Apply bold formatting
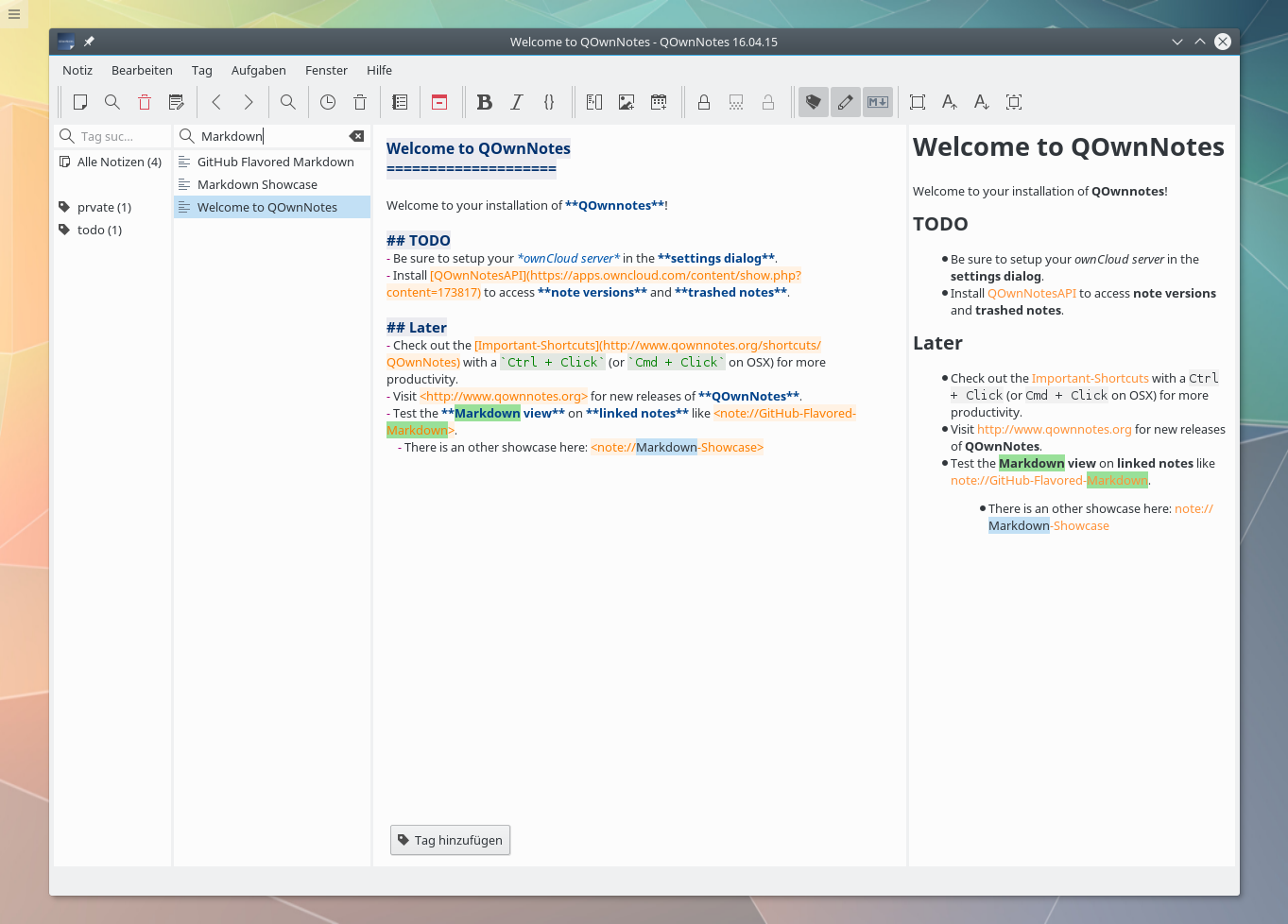 (485, 102)
